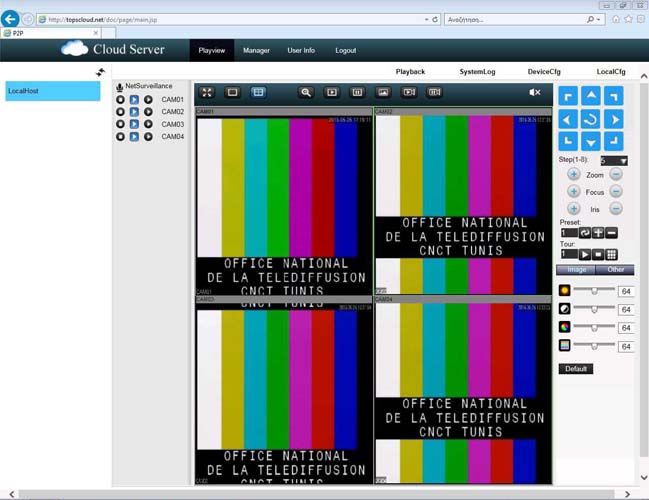
Task: Adjust the contrast slider
Action: [x=594, y=309]
